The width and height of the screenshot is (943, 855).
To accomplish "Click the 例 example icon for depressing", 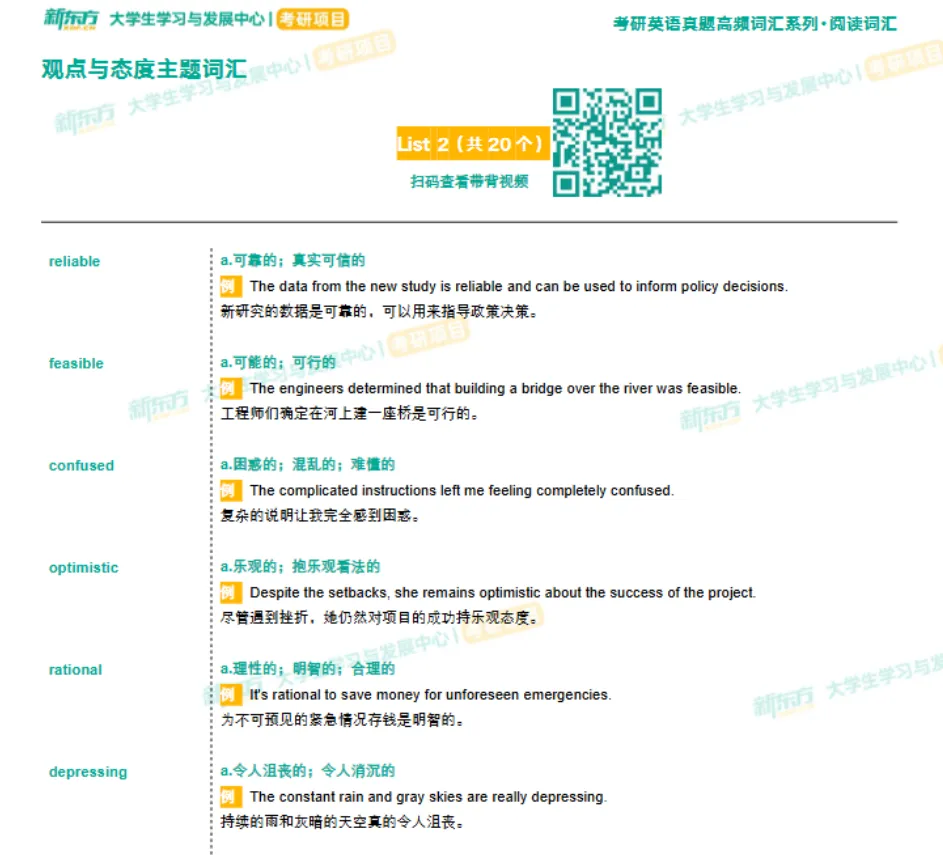I will 231,797.
